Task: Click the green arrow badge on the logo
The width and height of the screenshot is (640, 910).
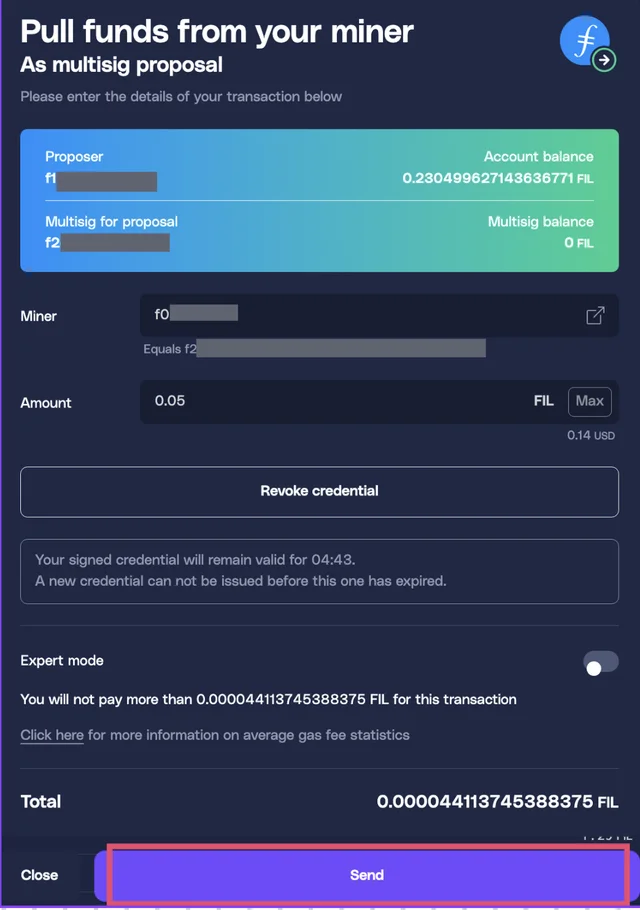Action: [604, 60]
